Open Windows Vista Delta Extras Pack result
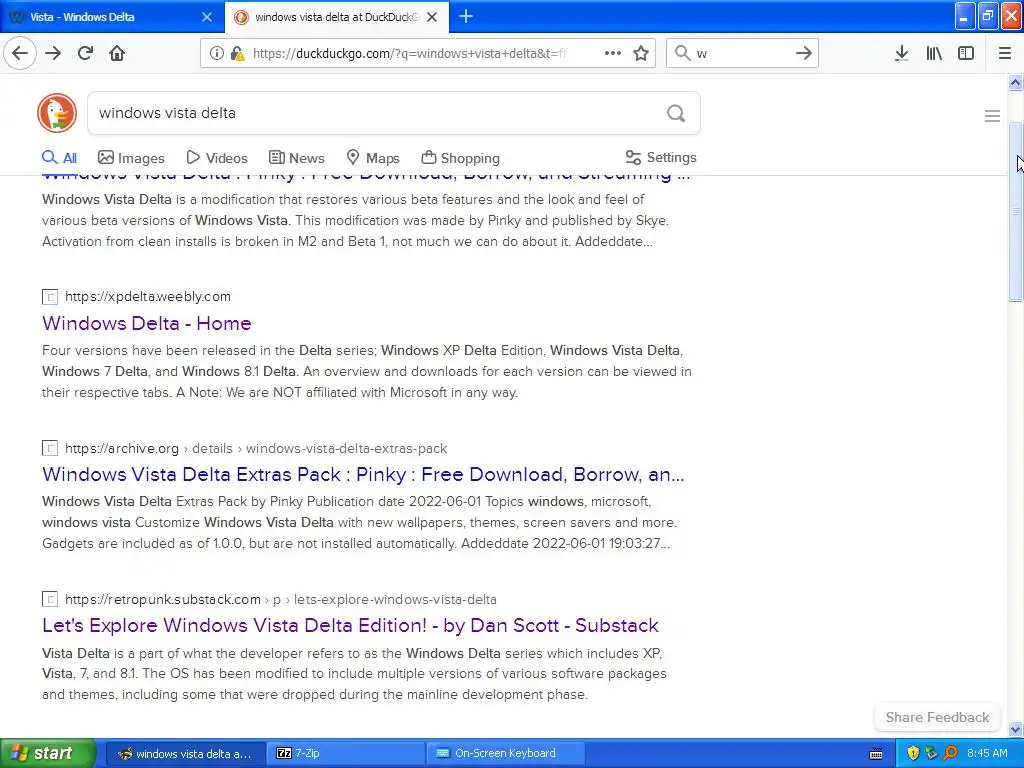The width and height of the screenshot is (1024, 768). (363, 474)
